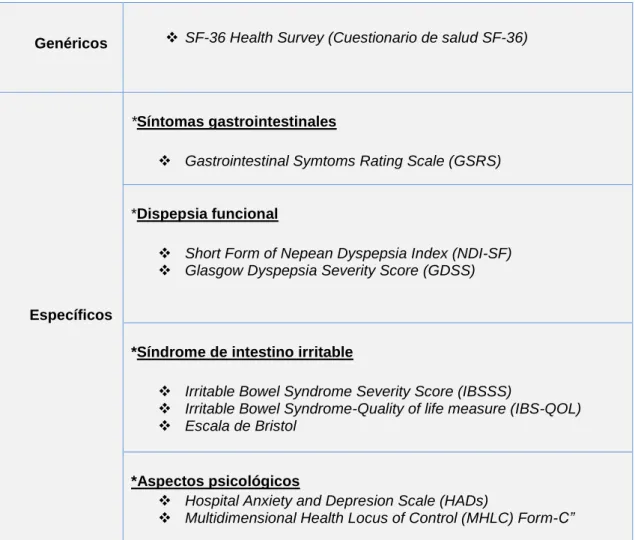Screen dimensions: 635x540
Task: Click the bullet beside Hospital Anxiety Scale
Action: point(164,501)
